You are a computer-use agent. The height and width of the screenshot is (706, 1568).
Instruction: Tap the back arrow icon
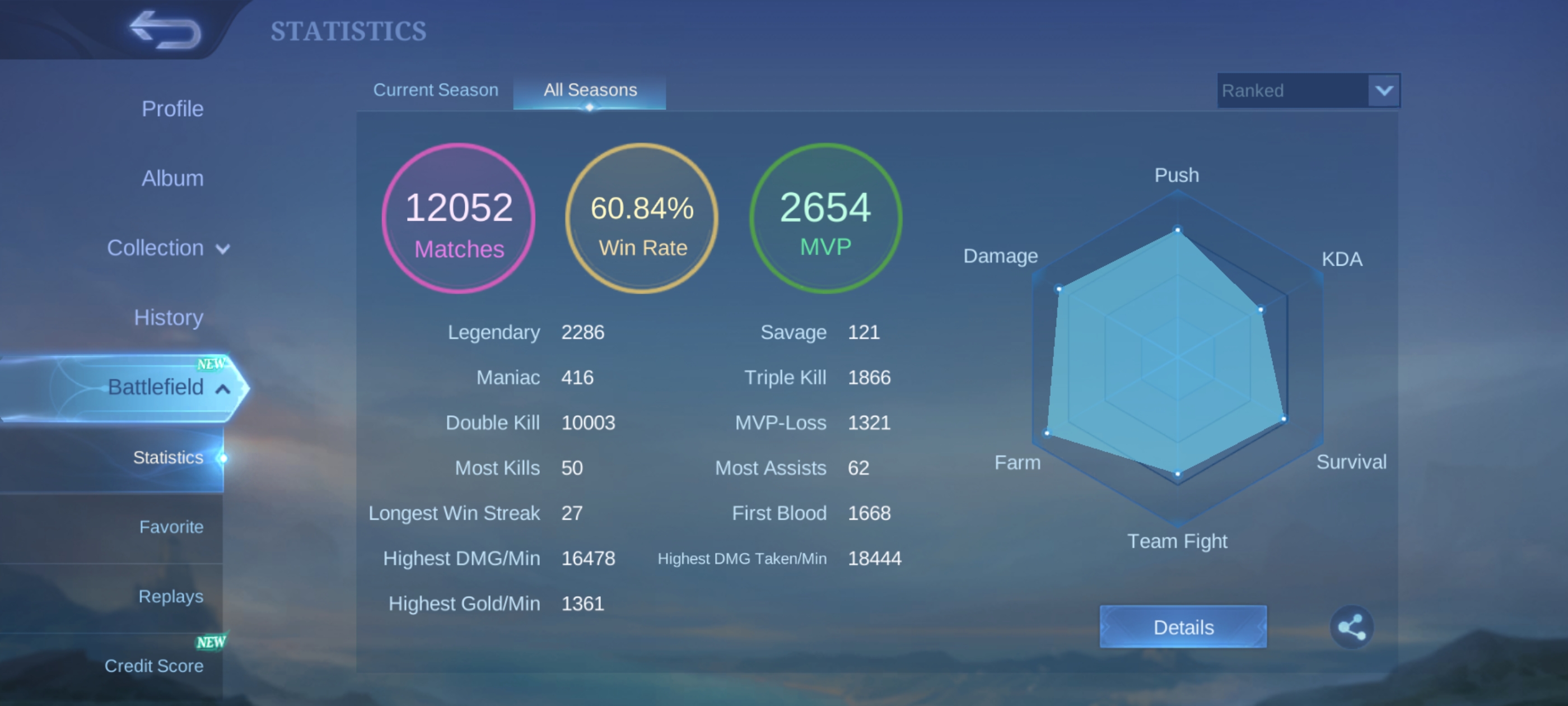[x=166, y=29]
